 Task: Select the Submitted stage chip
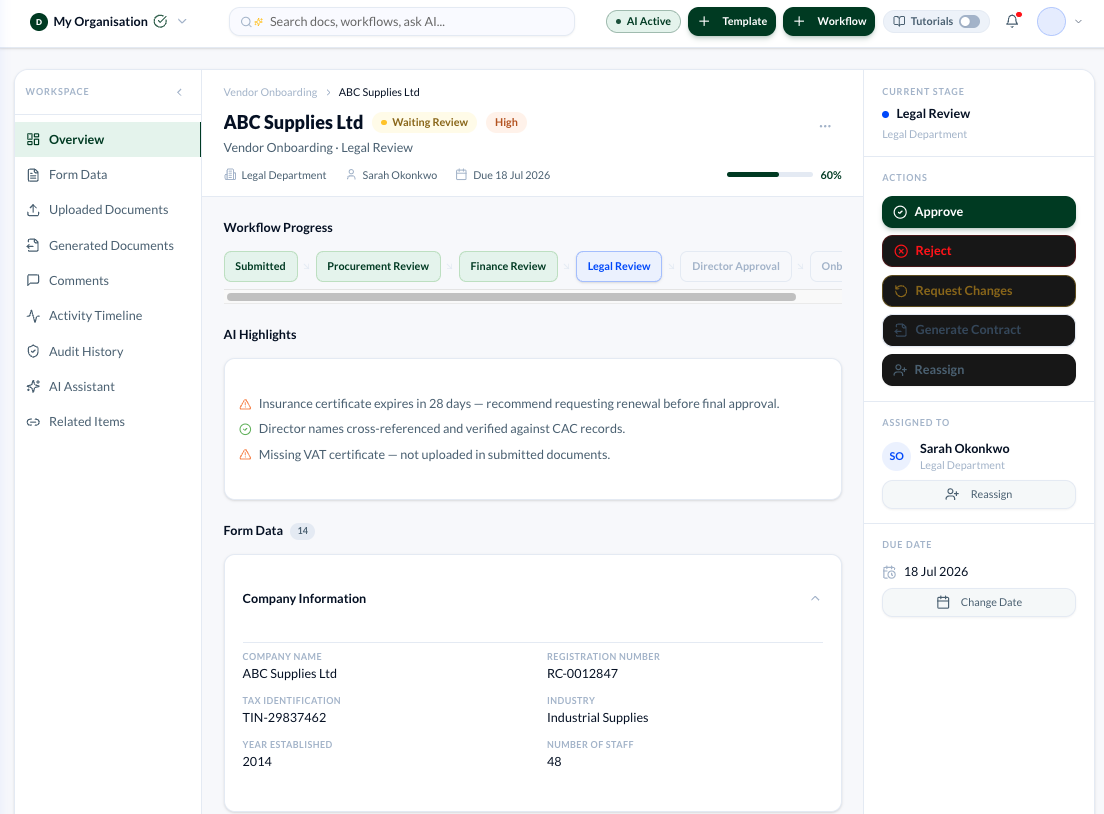click(x=261, y=266)
